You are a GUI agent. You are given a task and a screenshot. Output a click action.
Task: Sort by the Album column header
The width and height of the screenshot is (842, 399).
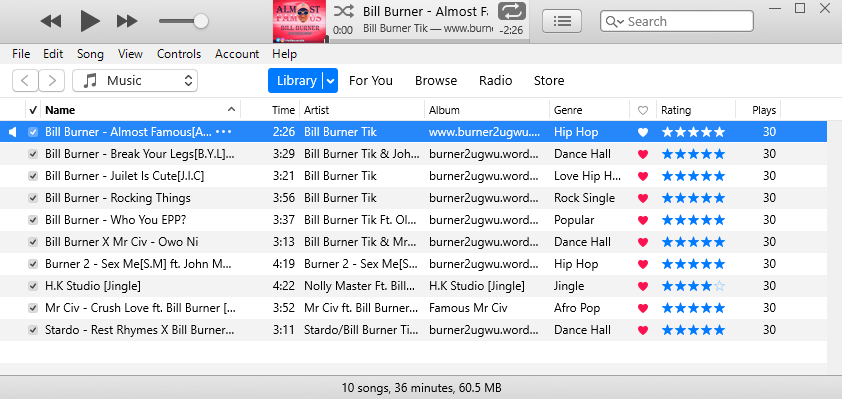pyautogui.click(x=487, y=110)
